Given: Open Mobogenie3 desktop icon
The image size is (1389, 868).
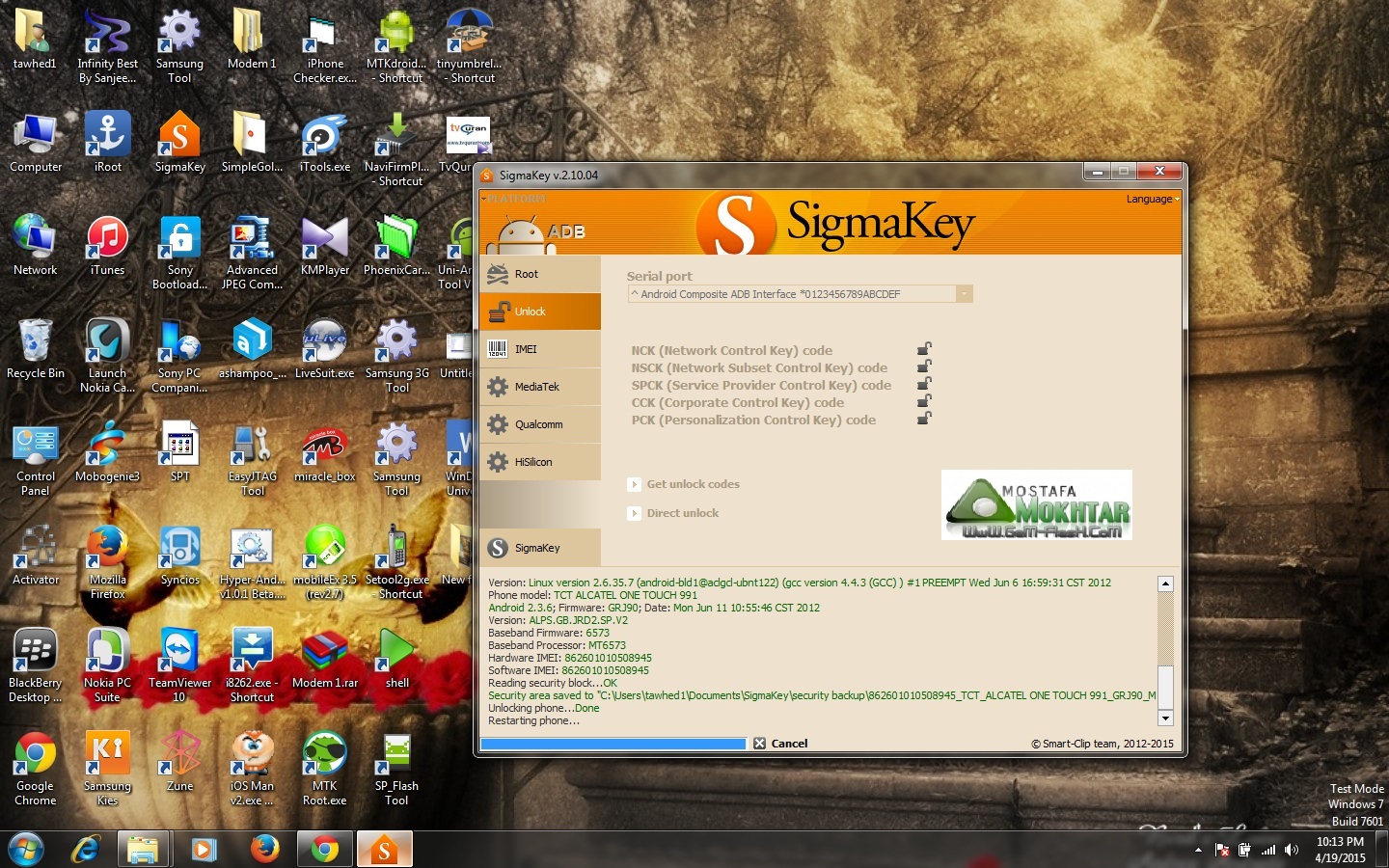Looking at the screenshot, I should 108,452.
